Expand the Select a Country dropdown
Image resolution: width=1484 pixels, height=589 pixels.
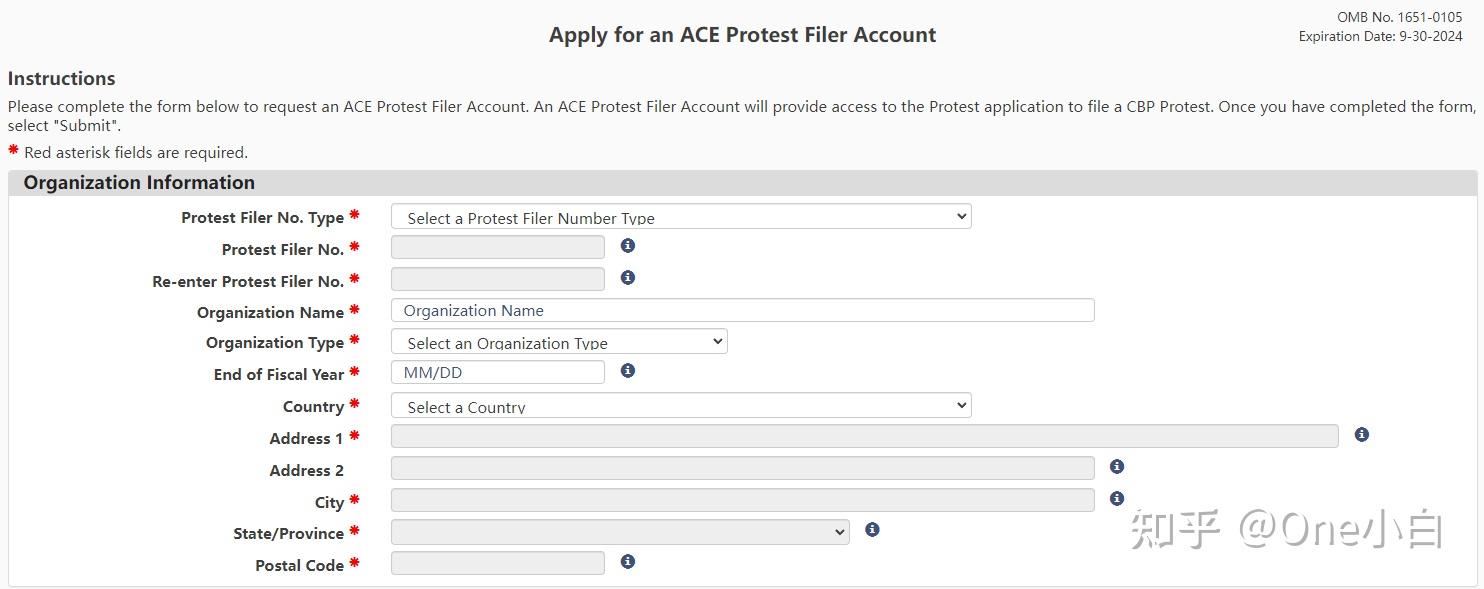680,405
